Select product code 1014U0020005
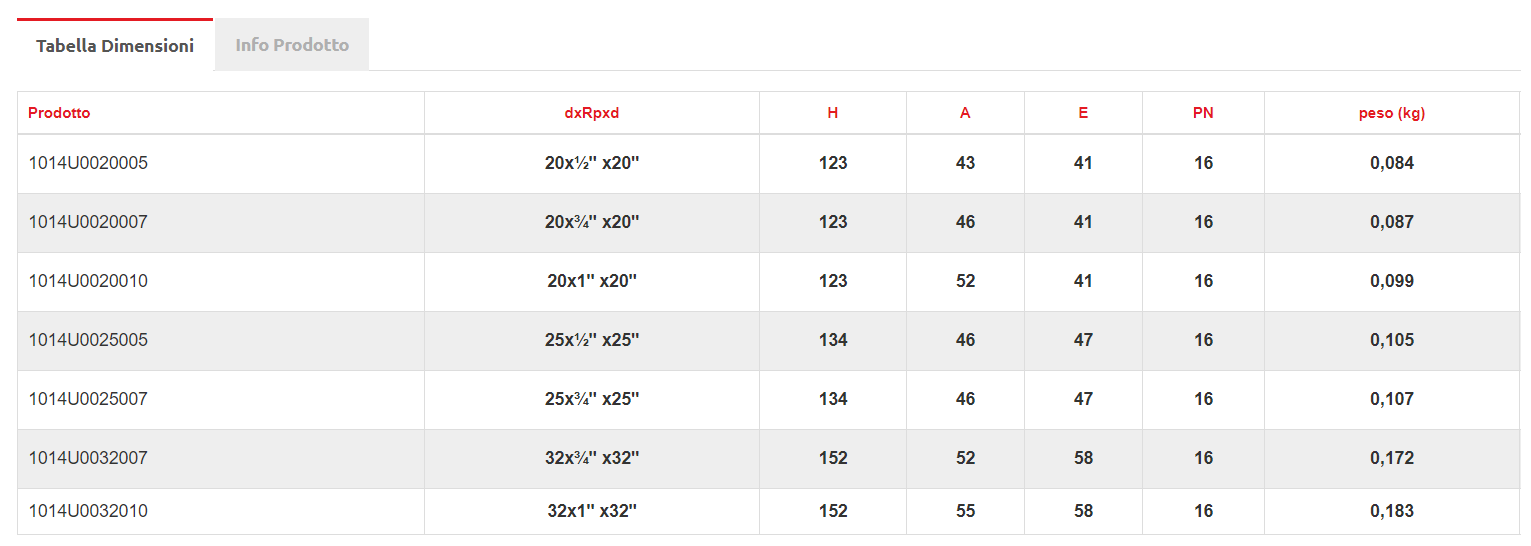This screenshot has height=546, width=1531. (x=88, y=163)
